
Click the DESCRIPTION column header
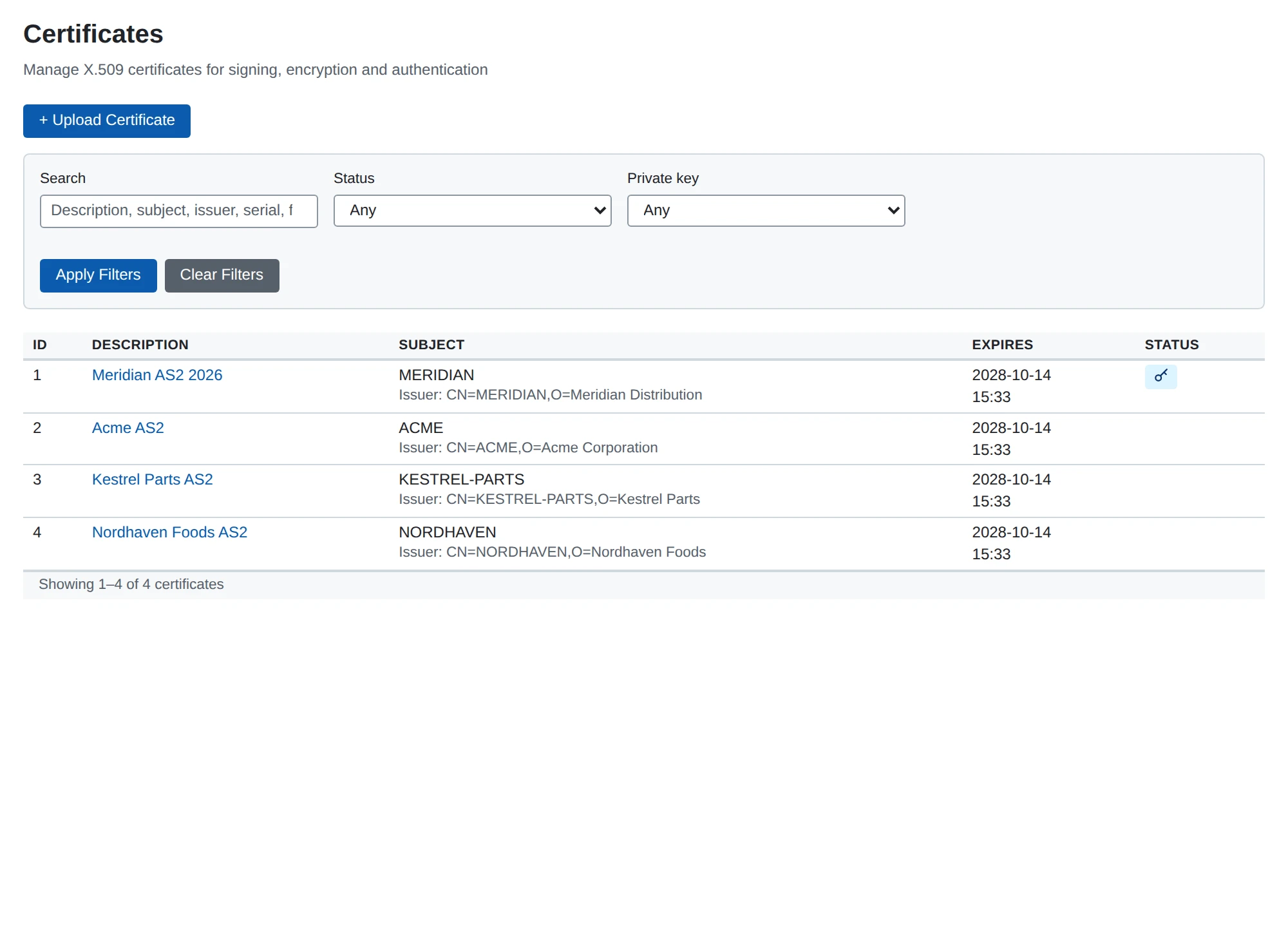tap(140, 345)
